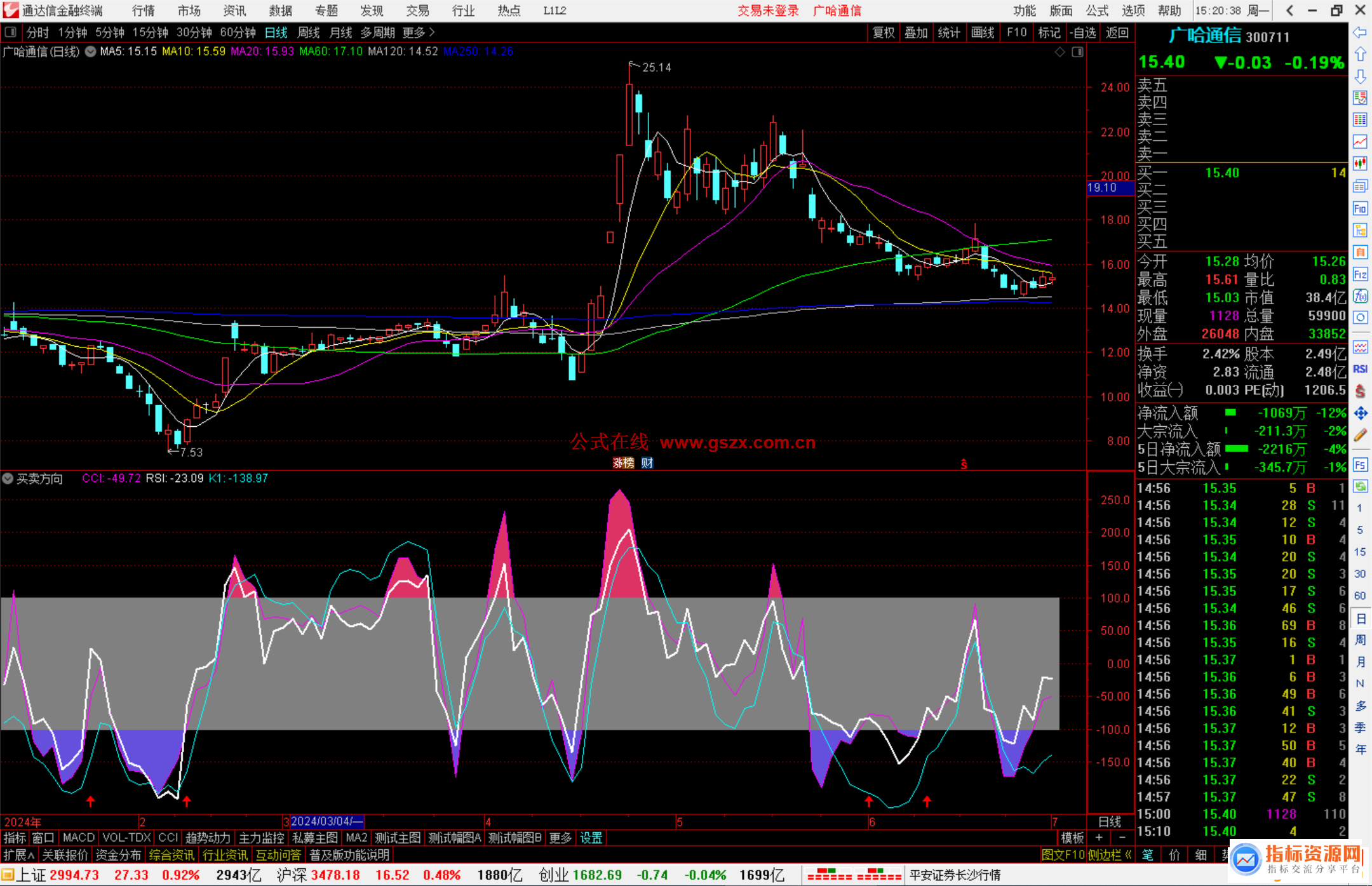The height and width of the screenshot is (886, 1372).
Task: Select the 60 period button in sidebar
Action: click(x=1359, y=596)
